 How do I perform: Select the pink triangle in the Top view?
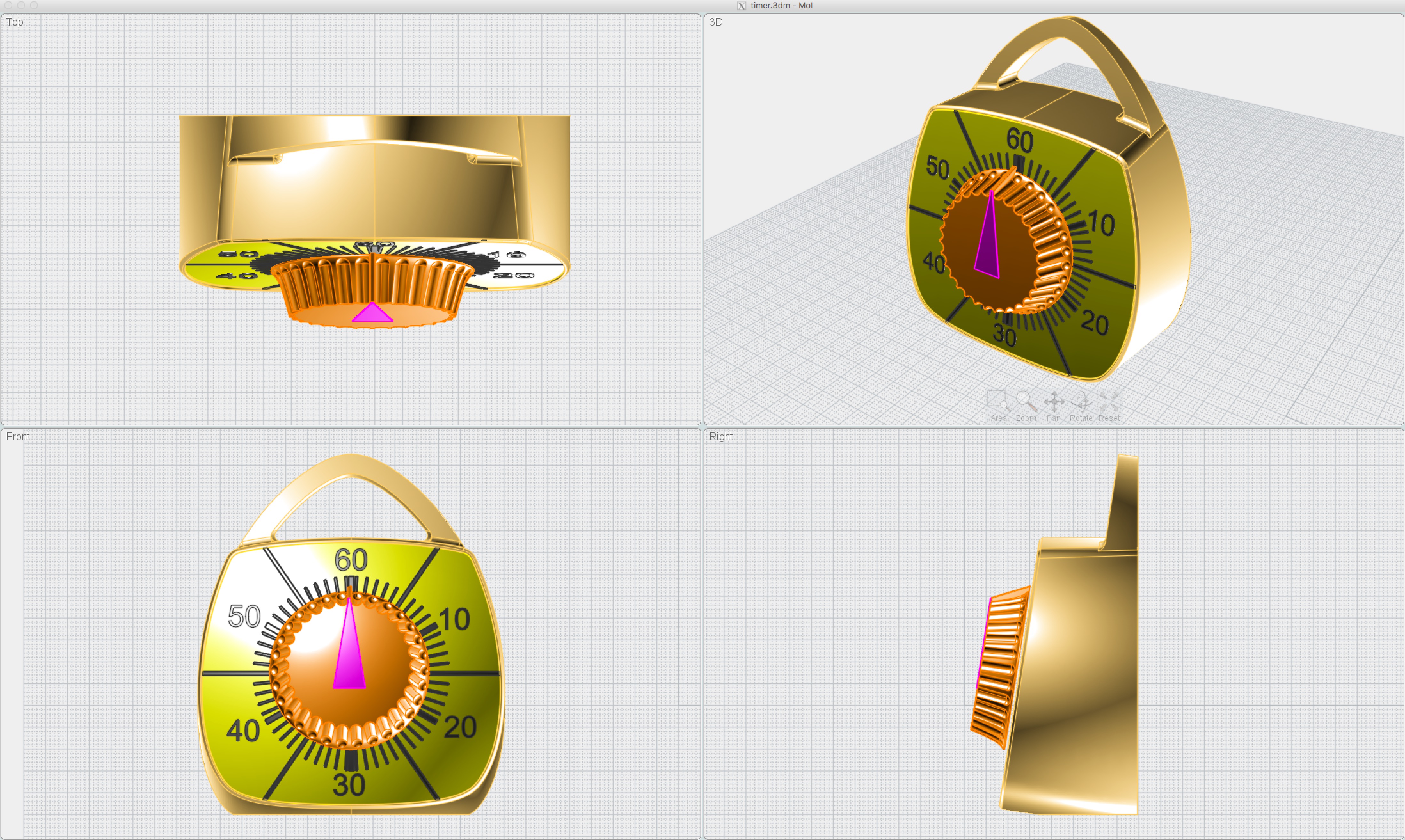point(372,313)
